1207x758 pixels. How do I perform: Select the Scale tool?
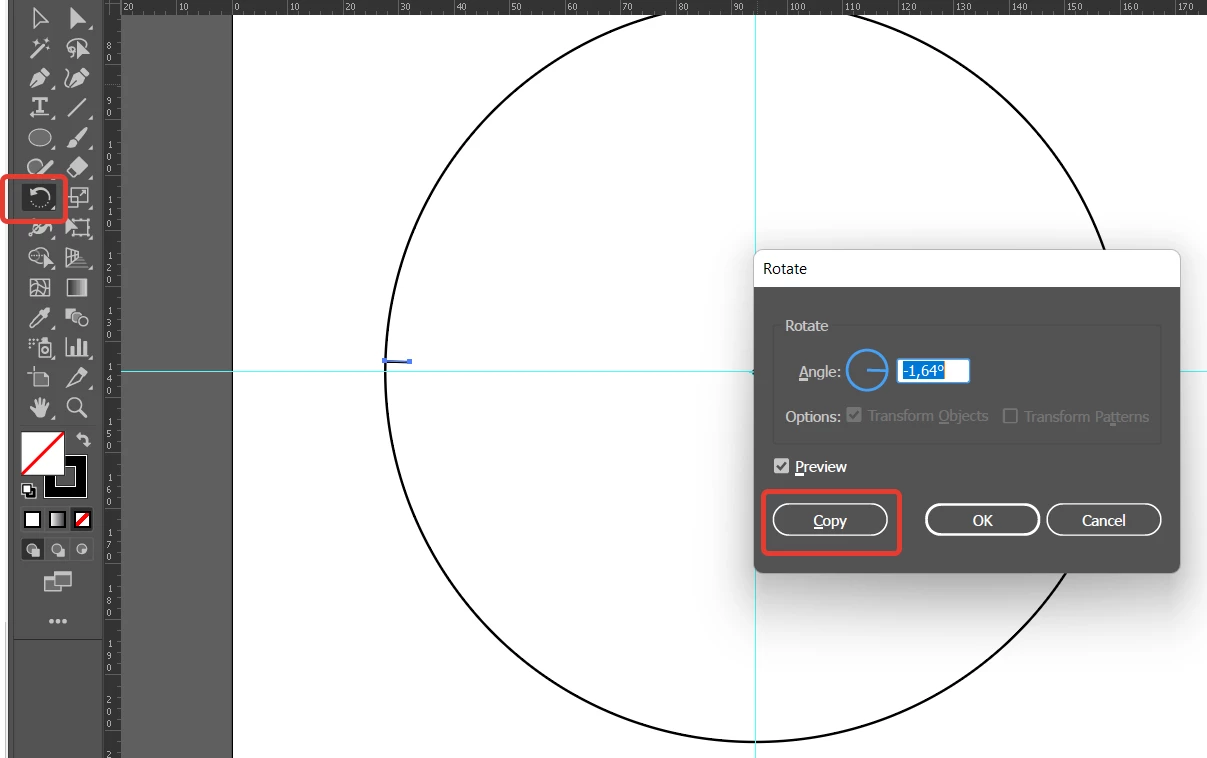coord(78,198)
